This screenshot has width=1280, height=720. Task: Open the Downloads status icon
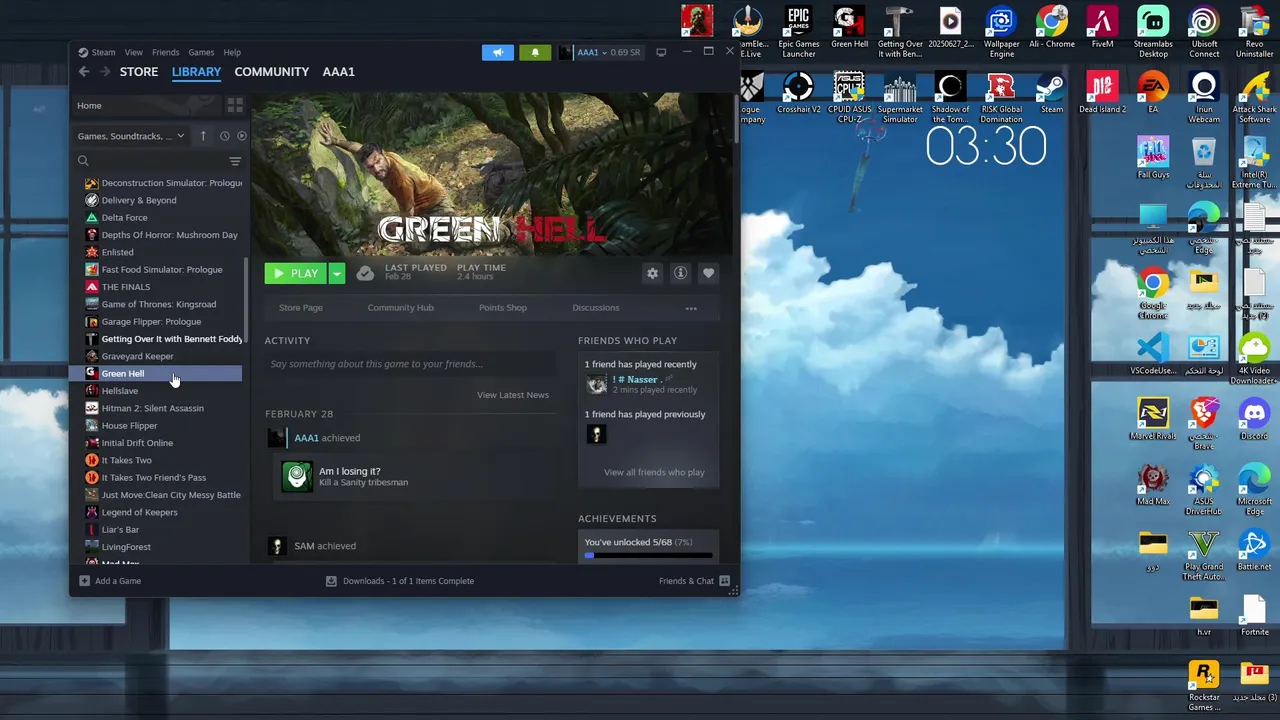point(331,581)
